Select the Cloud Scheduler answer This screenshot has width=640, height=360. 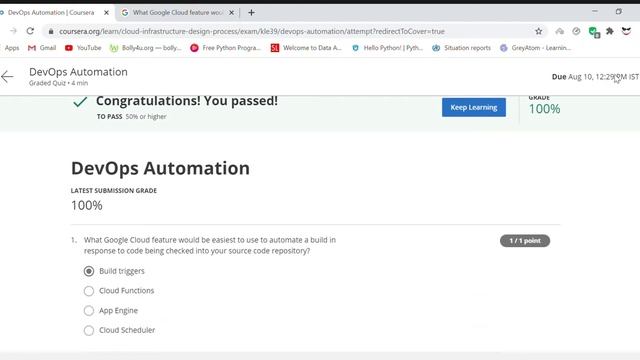(x=89, y=330)
